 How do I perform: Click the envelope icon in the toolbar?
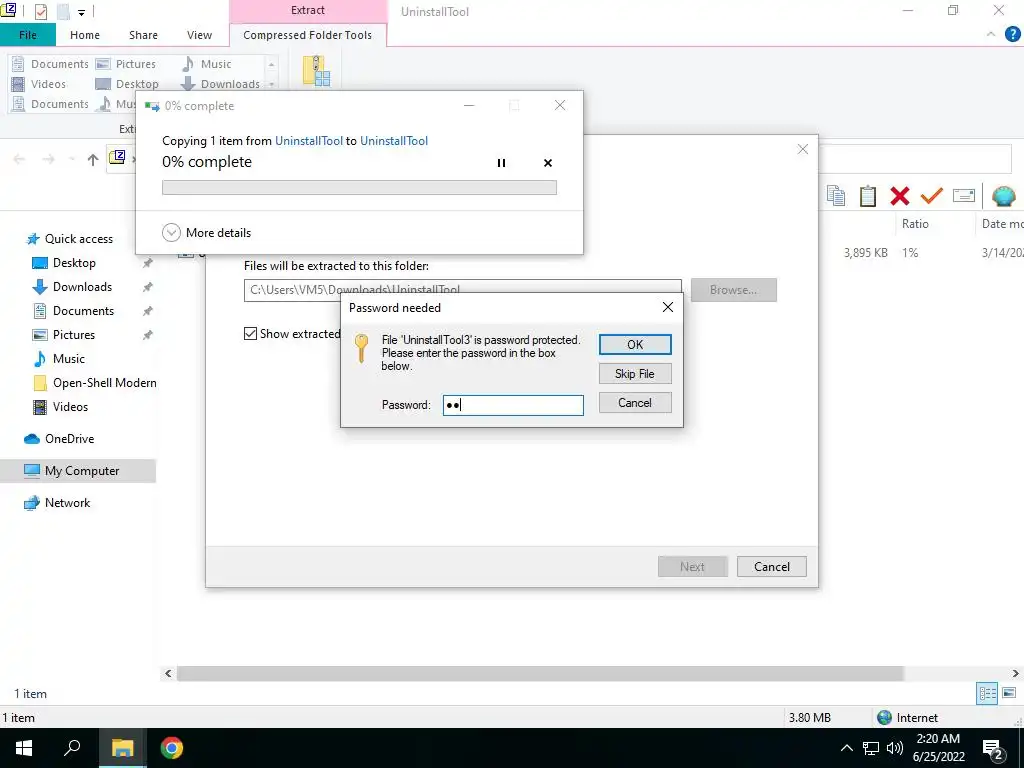[x=963, y=195]
